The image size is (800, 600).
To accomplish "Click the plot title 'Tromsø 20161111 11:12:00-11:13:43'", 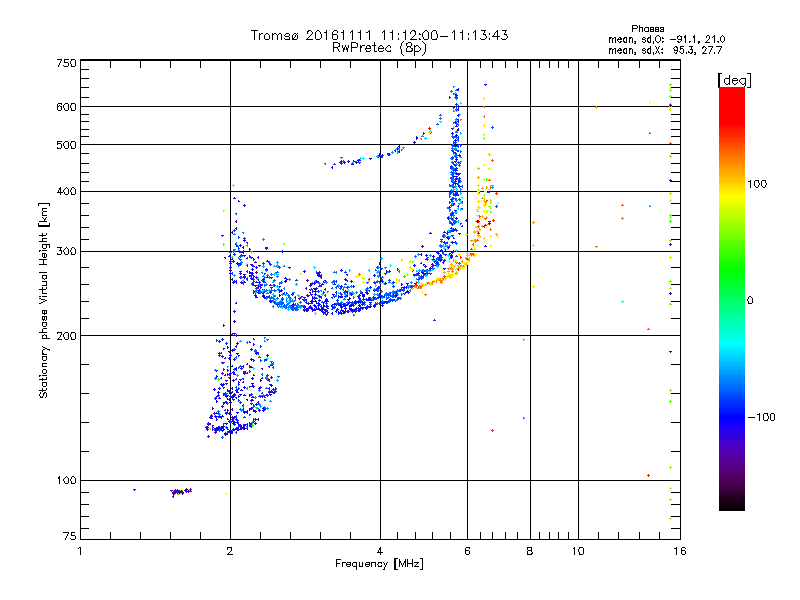I will click(379, 35).
